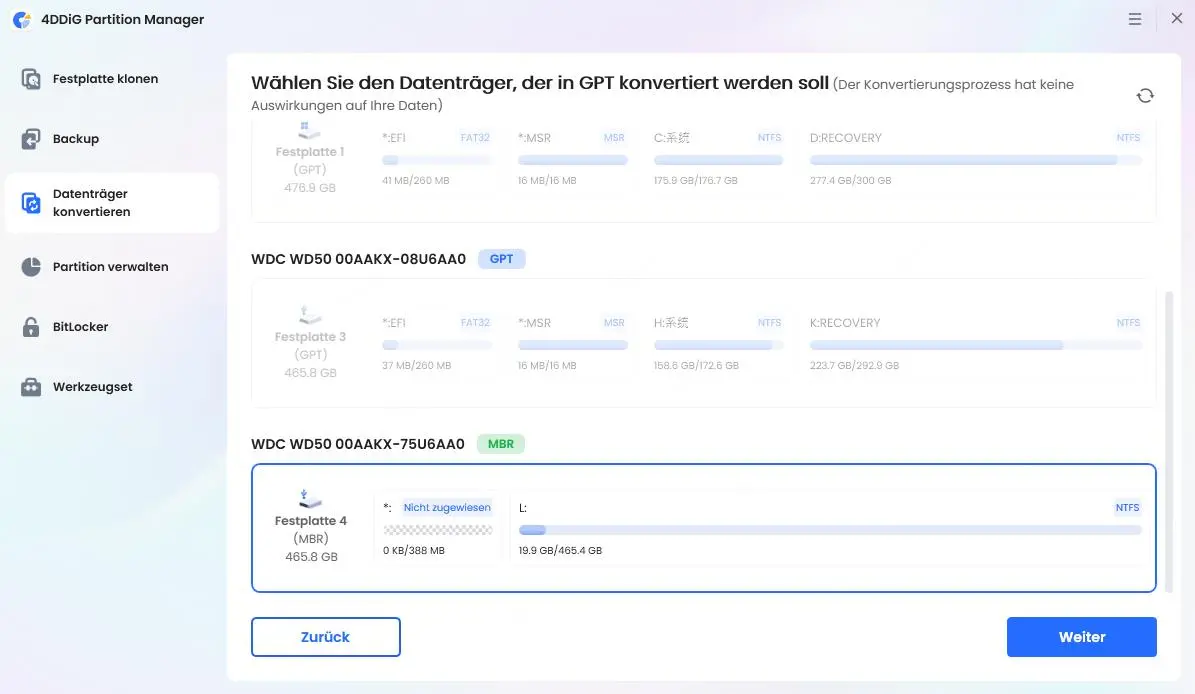Click the MSR tag on Festplatte 1

coord(614,138)
